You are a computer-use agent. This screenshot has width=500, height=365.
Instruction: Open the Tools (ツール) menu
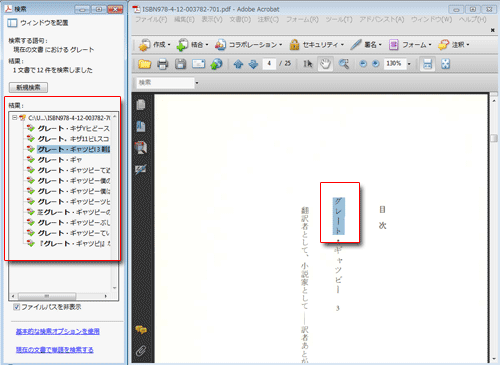click(x=338, y=19)
